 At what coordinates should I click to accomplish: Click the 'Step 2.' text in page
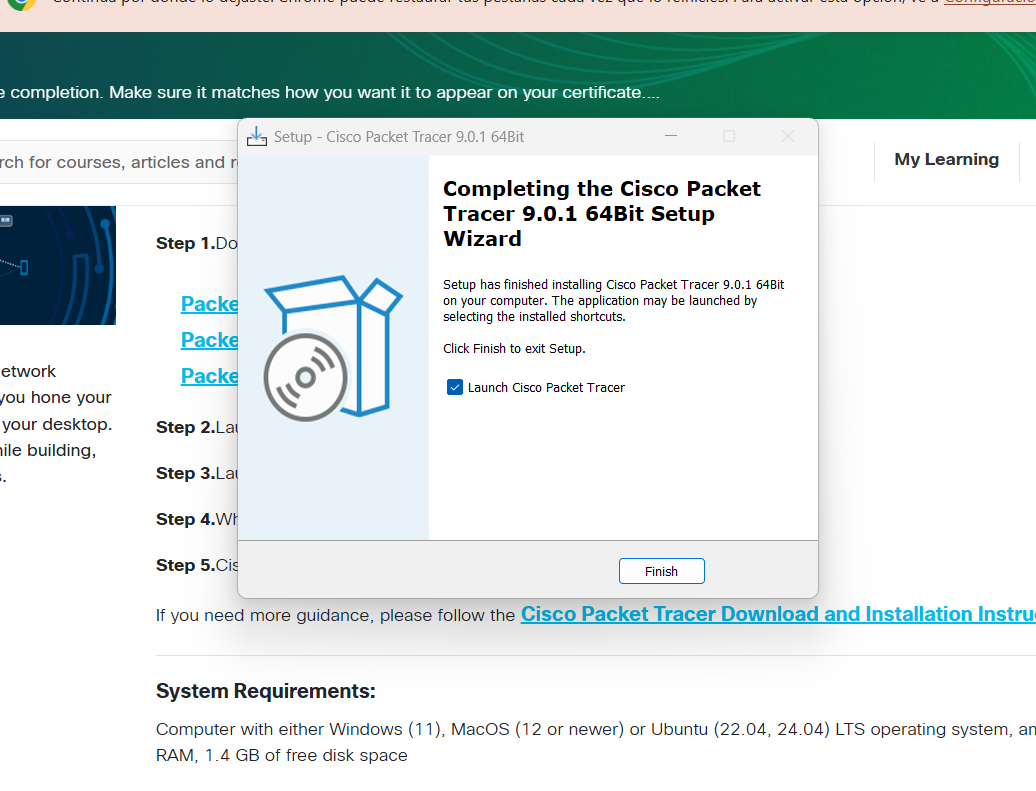186,427
